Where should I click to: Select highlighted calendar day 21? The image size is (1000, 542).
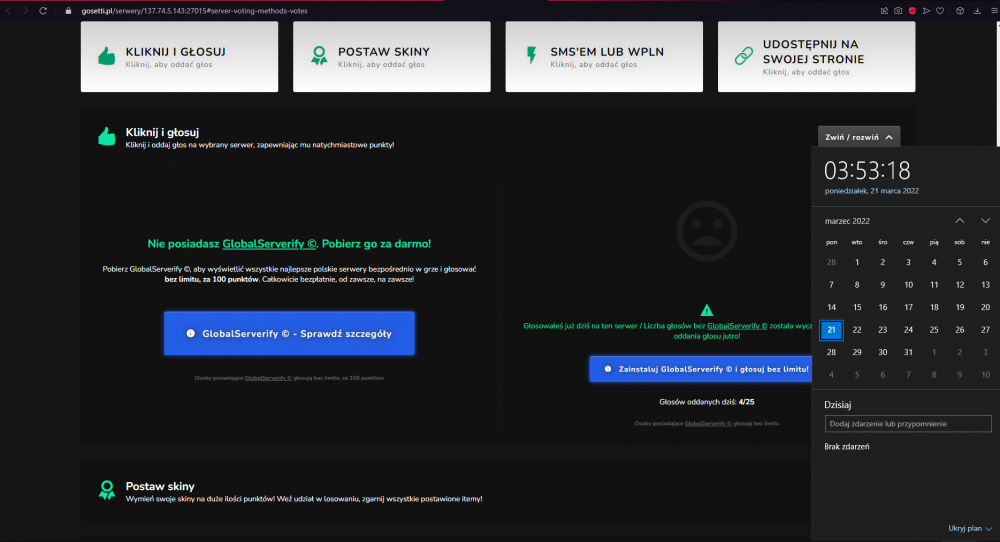click(831, 330)
